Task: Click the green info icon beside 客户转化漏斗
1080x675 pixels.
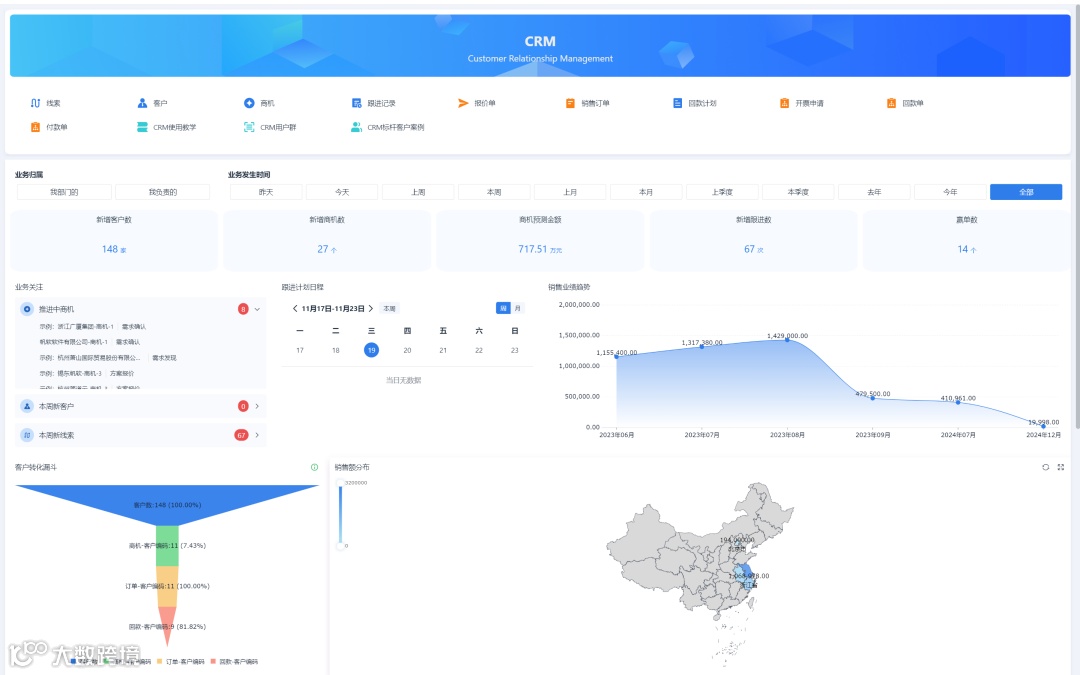Action: click(315, 467)
